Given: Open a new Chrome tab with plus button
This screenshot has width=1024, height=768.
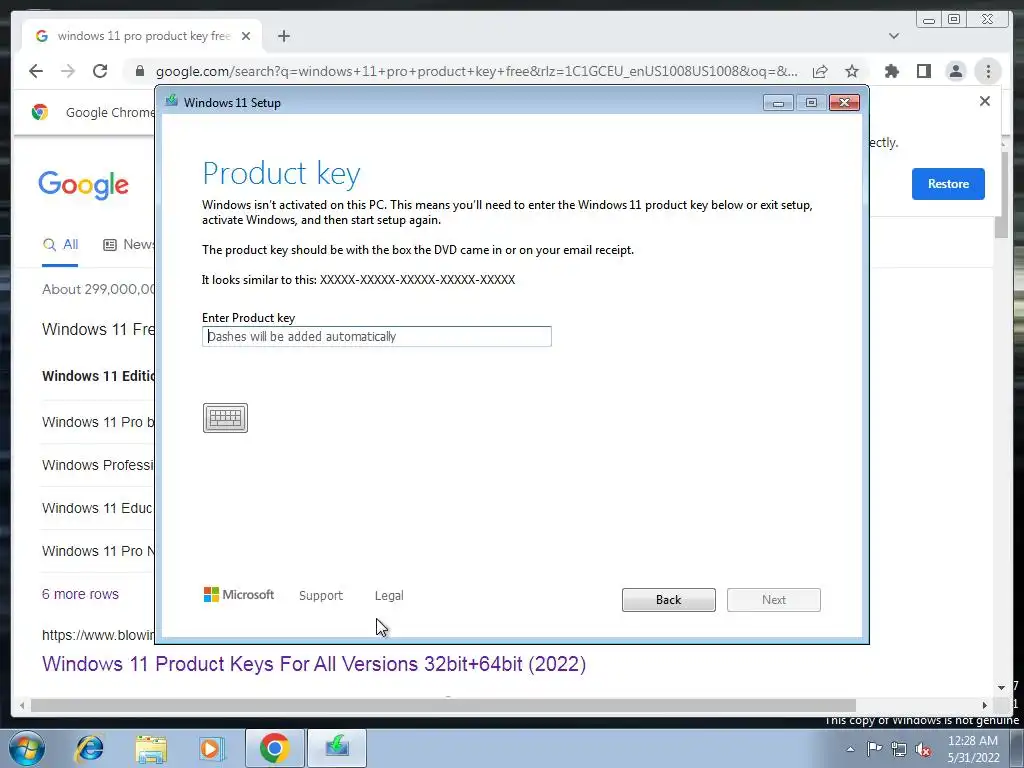Looking at the screenshot, I should click(283, 36).
